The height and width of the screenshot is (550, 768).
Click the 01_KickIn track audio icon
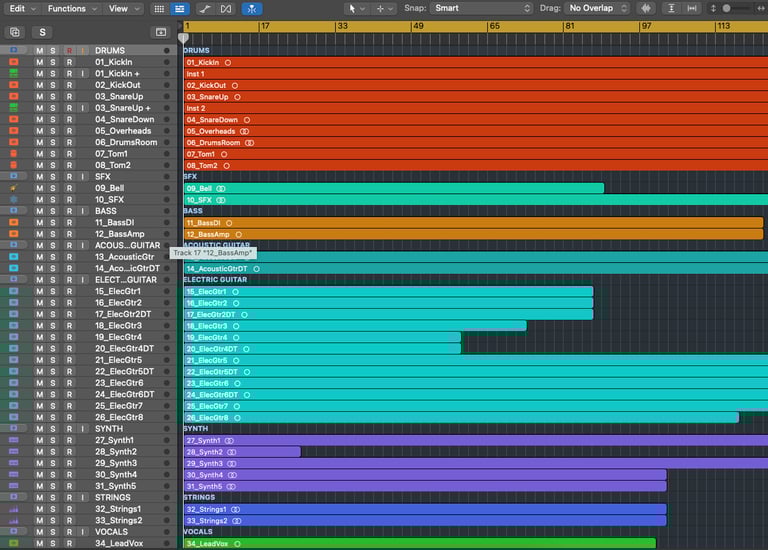[x=14, y=62]
